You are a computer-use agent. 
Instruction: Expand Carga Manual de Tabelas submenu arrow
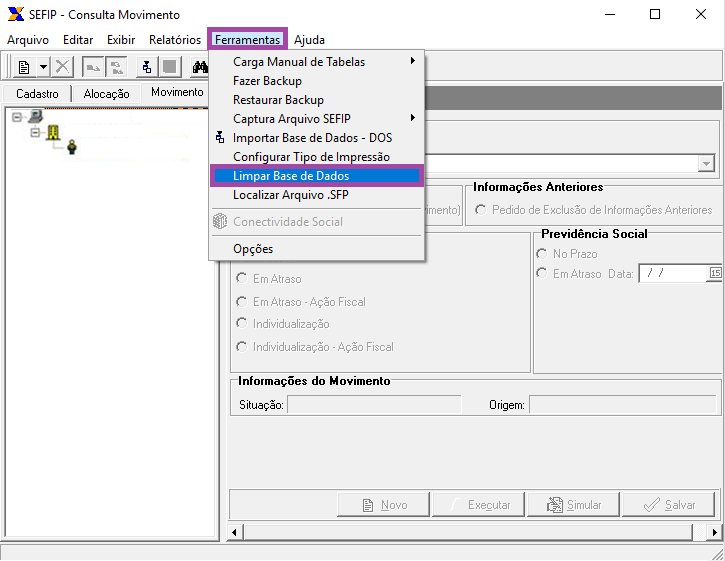(x=412, y=61)
